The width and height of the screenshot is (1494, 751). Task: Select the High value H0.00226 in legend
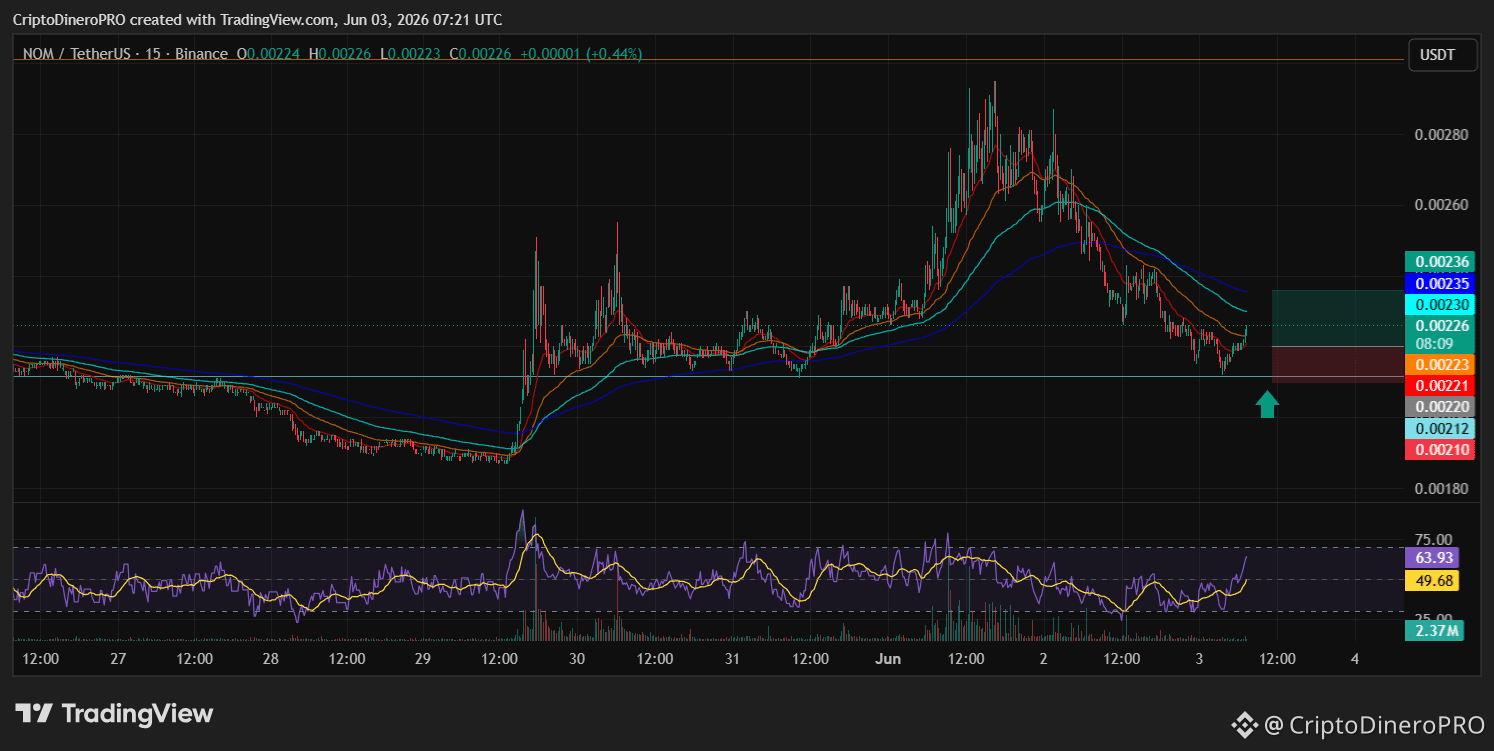tap(342, 54)
